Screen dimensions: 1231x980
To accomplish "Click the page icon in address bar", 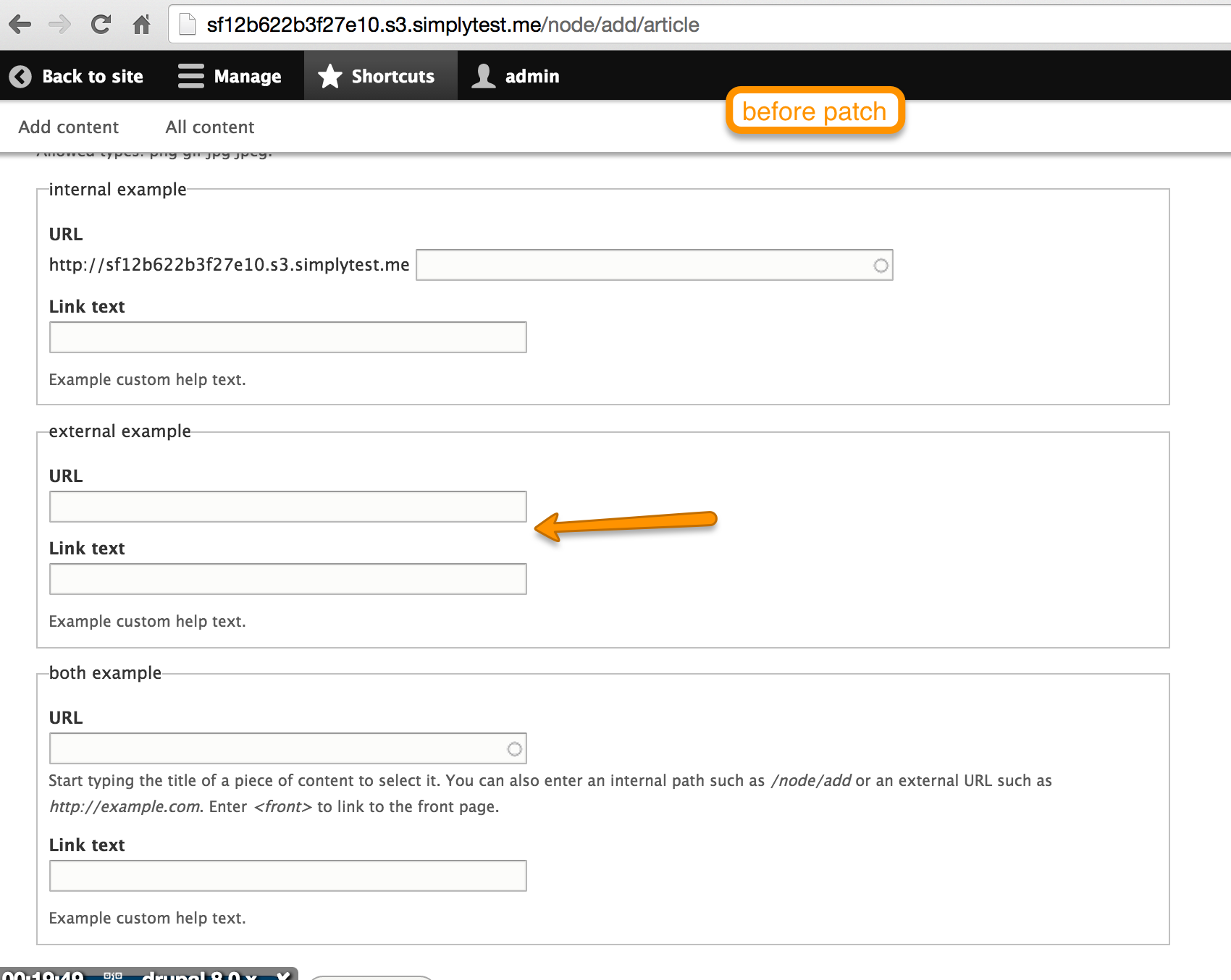I will [x=188, y=25].
